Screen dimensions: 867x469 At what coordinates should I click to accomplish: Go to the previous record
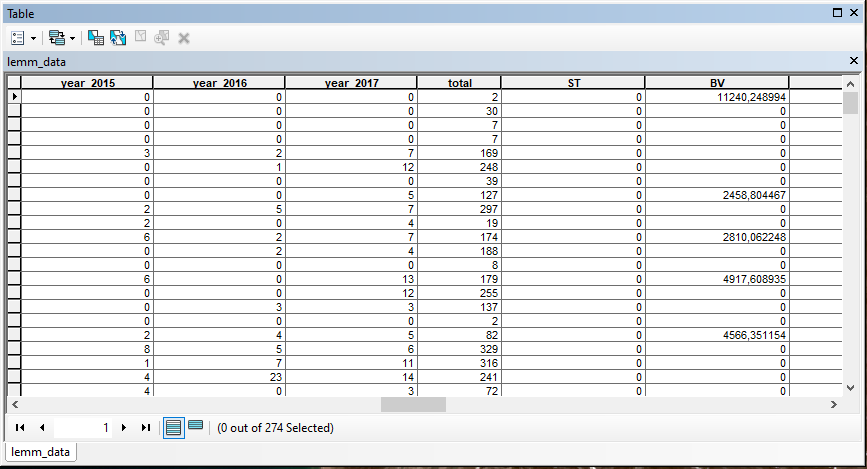point(42,428)
